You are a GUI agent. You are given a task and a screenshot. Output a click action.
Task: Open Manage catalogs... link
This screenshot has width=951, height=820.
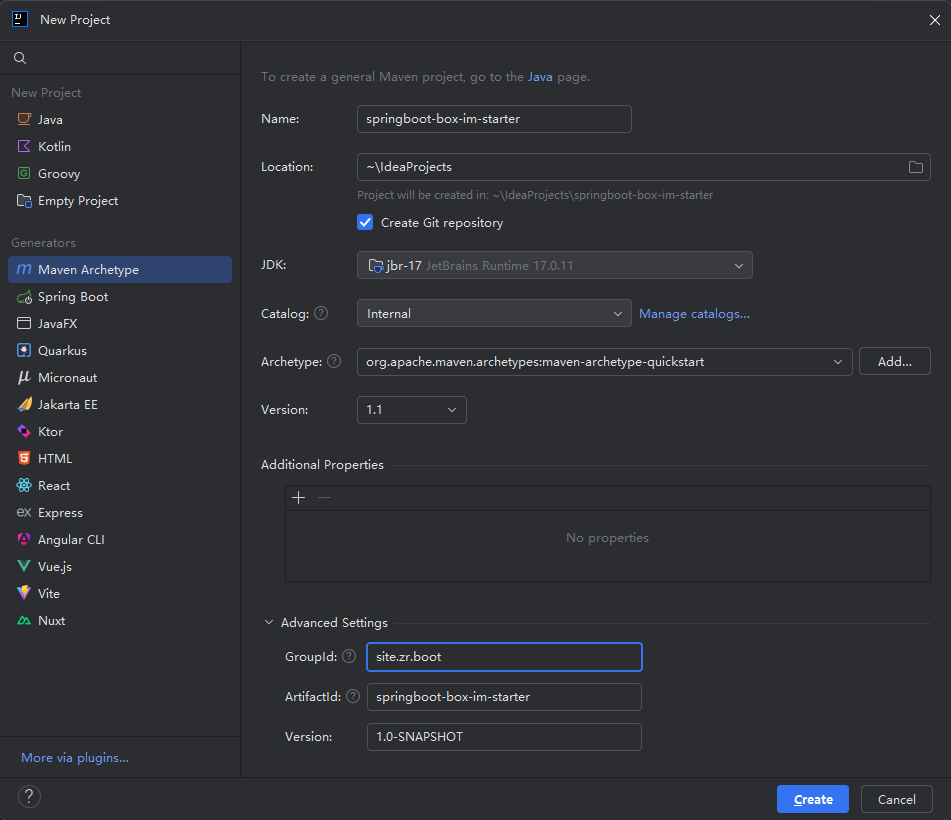click(x=694, y=314)
